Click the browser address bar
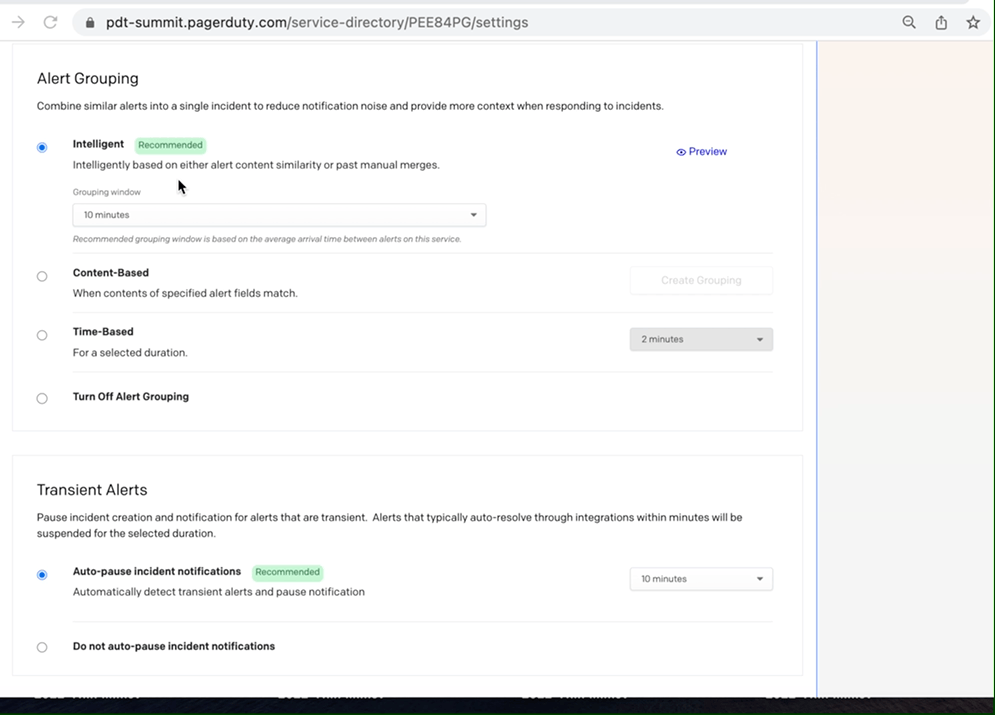The image size is (995, 715). pos(400,21)
